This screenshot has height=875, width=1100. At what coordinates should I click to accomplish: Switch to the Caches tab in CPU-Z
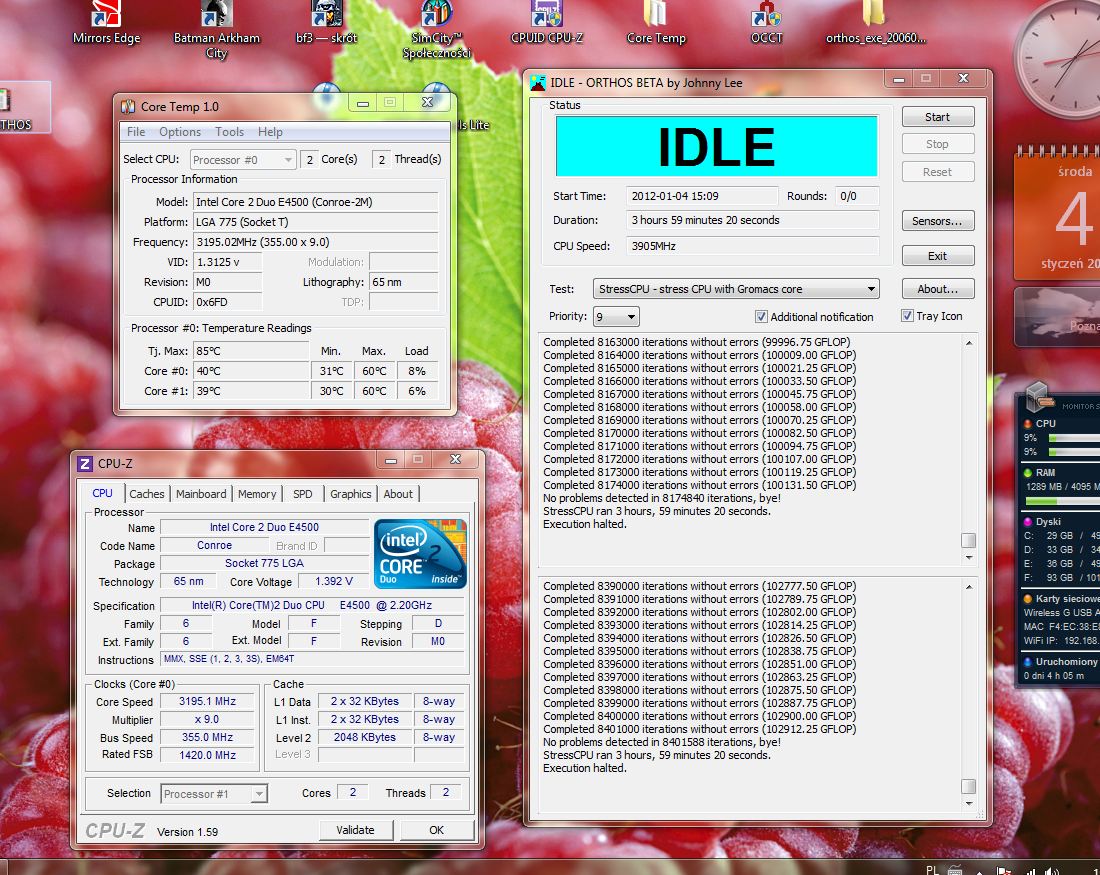147,494
